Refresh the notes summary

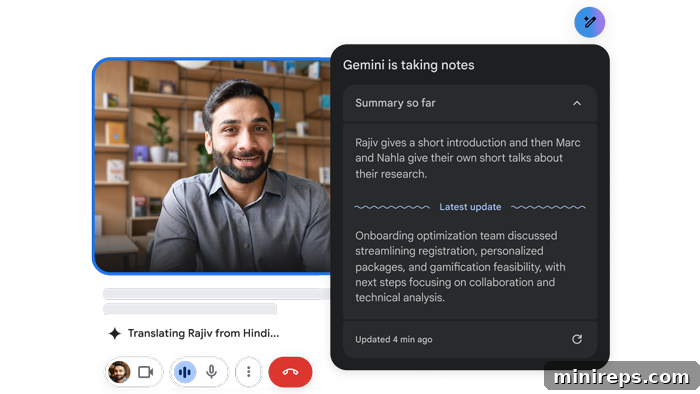click(x=577, y=340)
